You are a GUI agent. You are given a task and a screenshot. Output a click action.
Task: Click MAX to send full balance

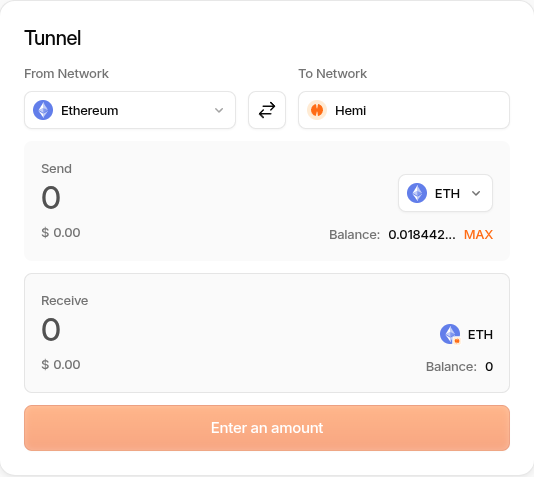478,235
